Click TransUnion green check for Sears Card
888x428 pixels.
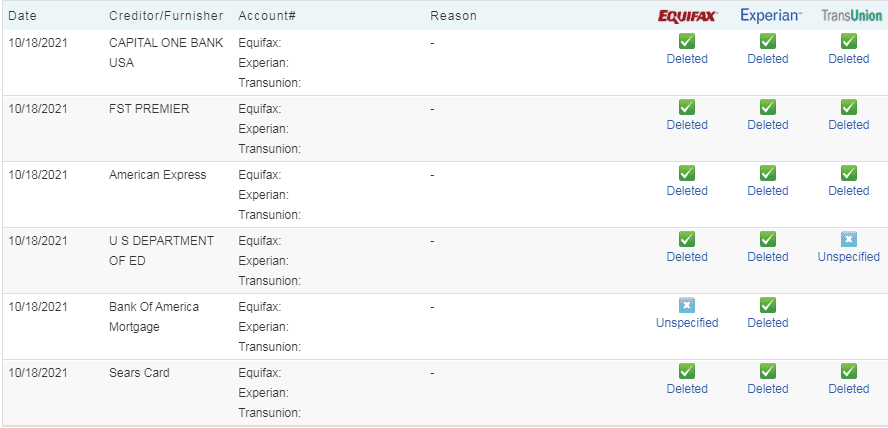(x=849, y=371)
